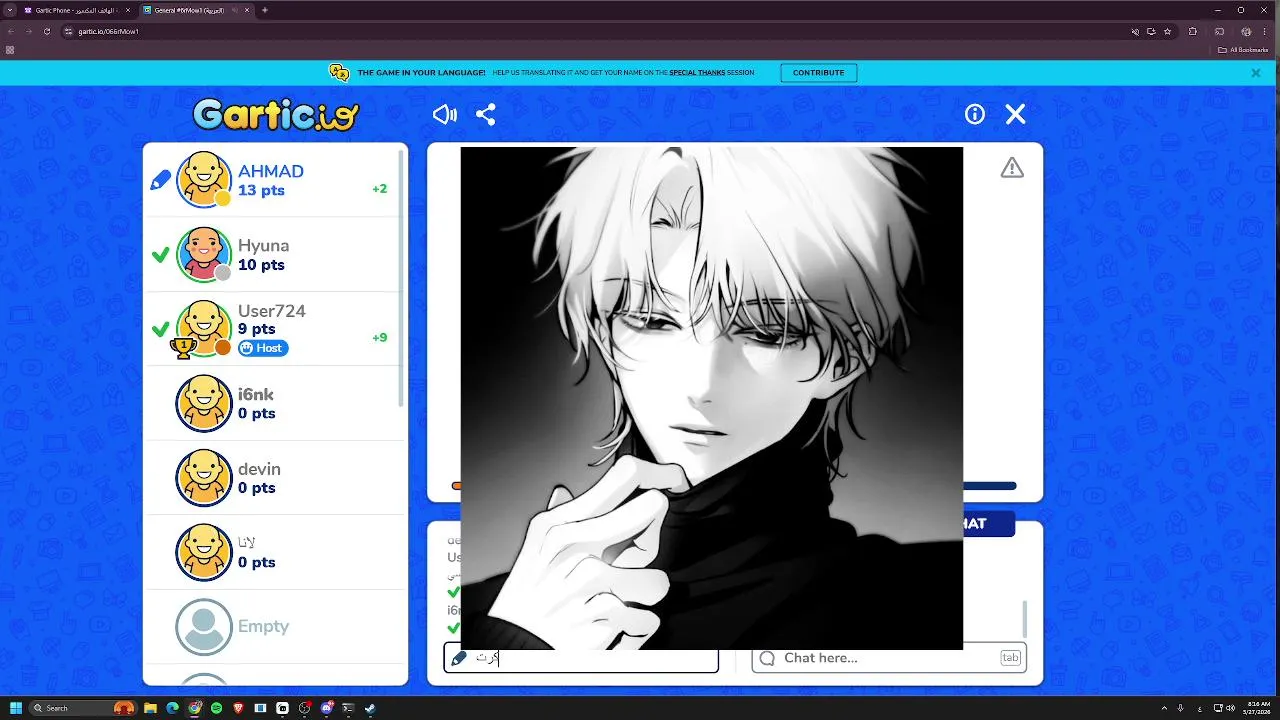Click the muted-tab speaker icon on General tab

tap(236, 10)
